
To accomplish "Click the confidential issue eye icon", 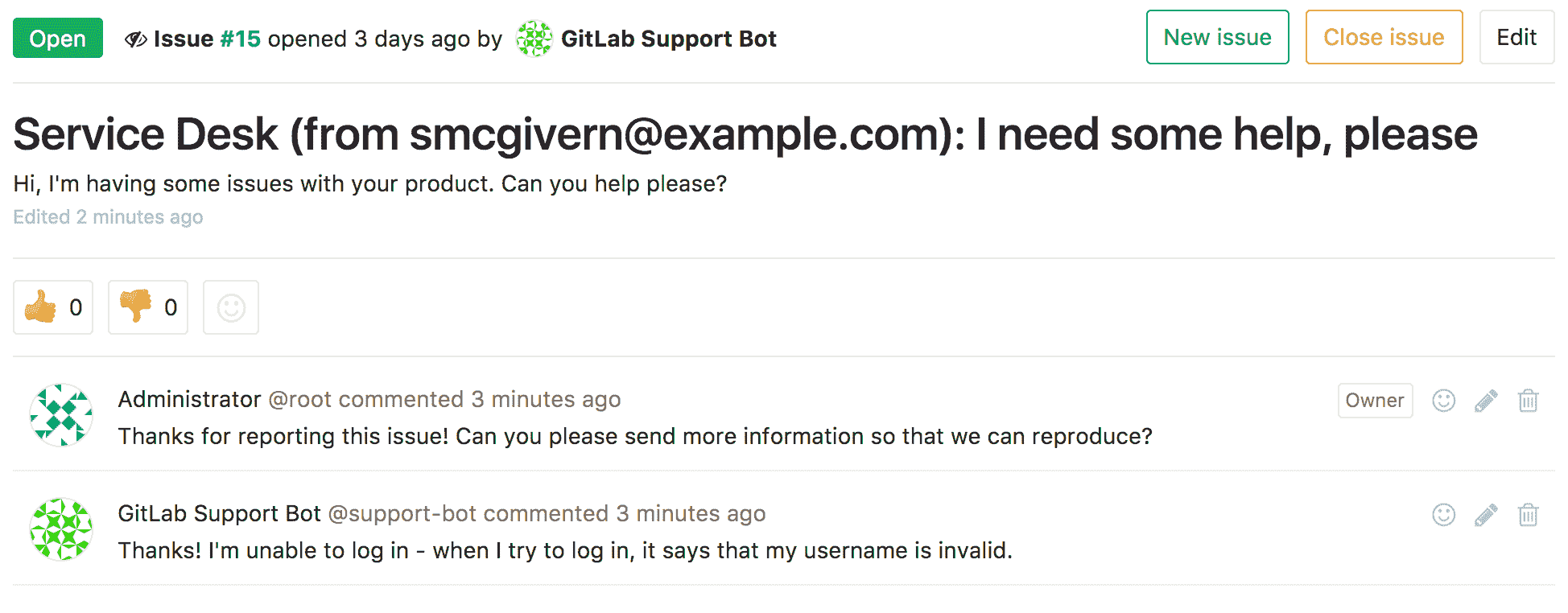I will coord(137,38).
